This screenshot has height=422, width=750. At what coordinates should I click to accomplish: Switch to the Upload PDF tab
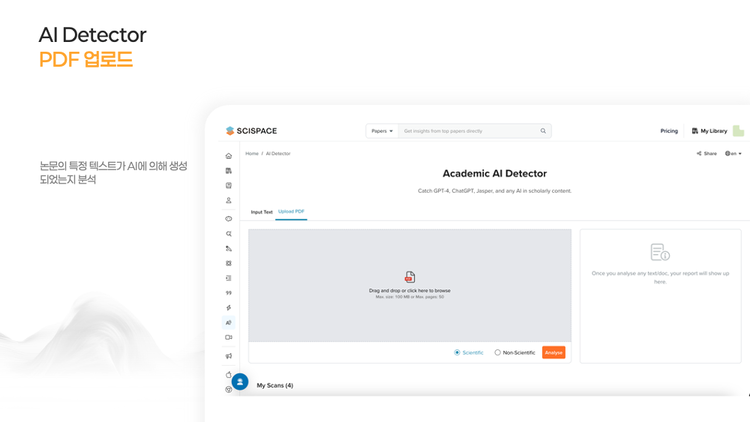291,211
